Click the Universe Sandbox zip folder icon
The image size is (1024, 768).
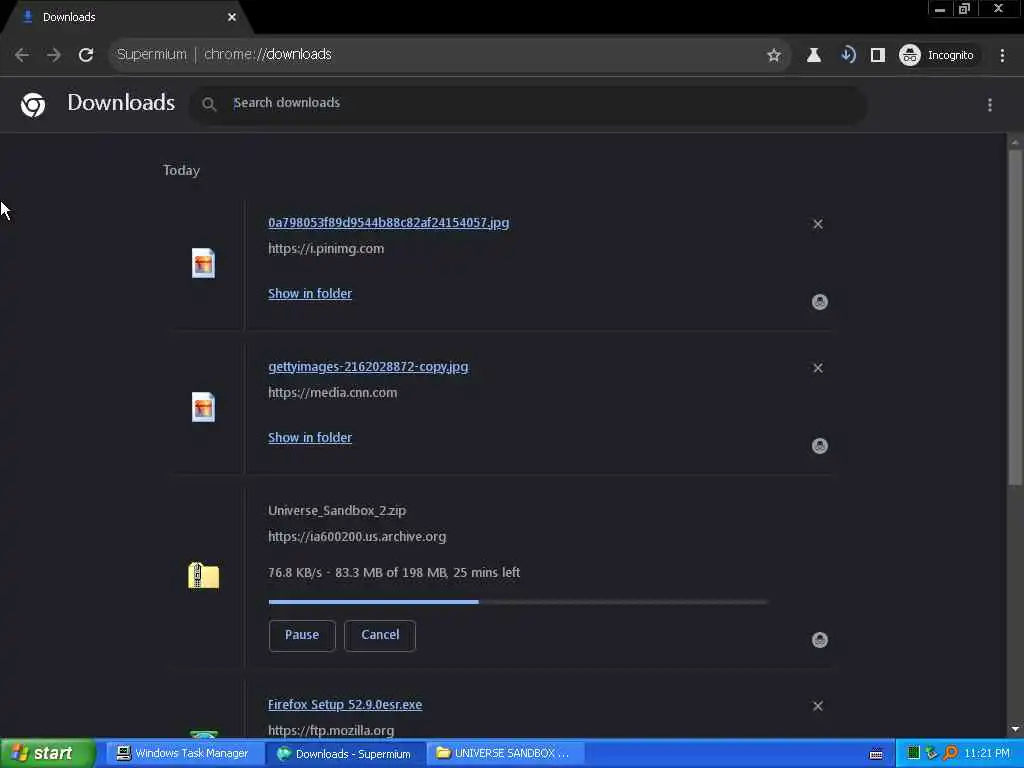pyautogui.click(x=204, y=575)
